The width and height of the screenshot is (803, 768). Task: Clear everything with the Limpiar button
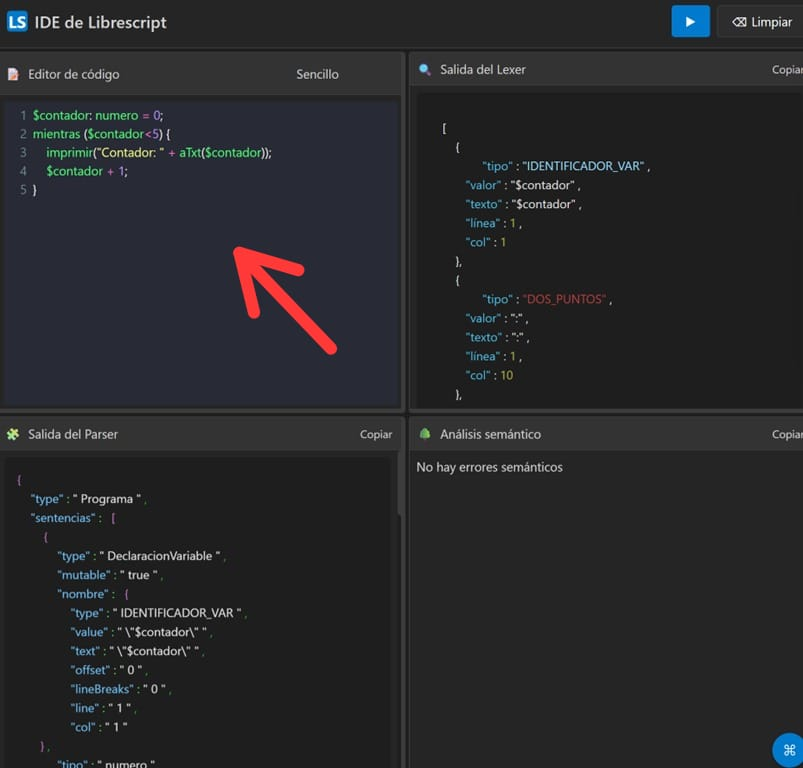pos(762,22)
